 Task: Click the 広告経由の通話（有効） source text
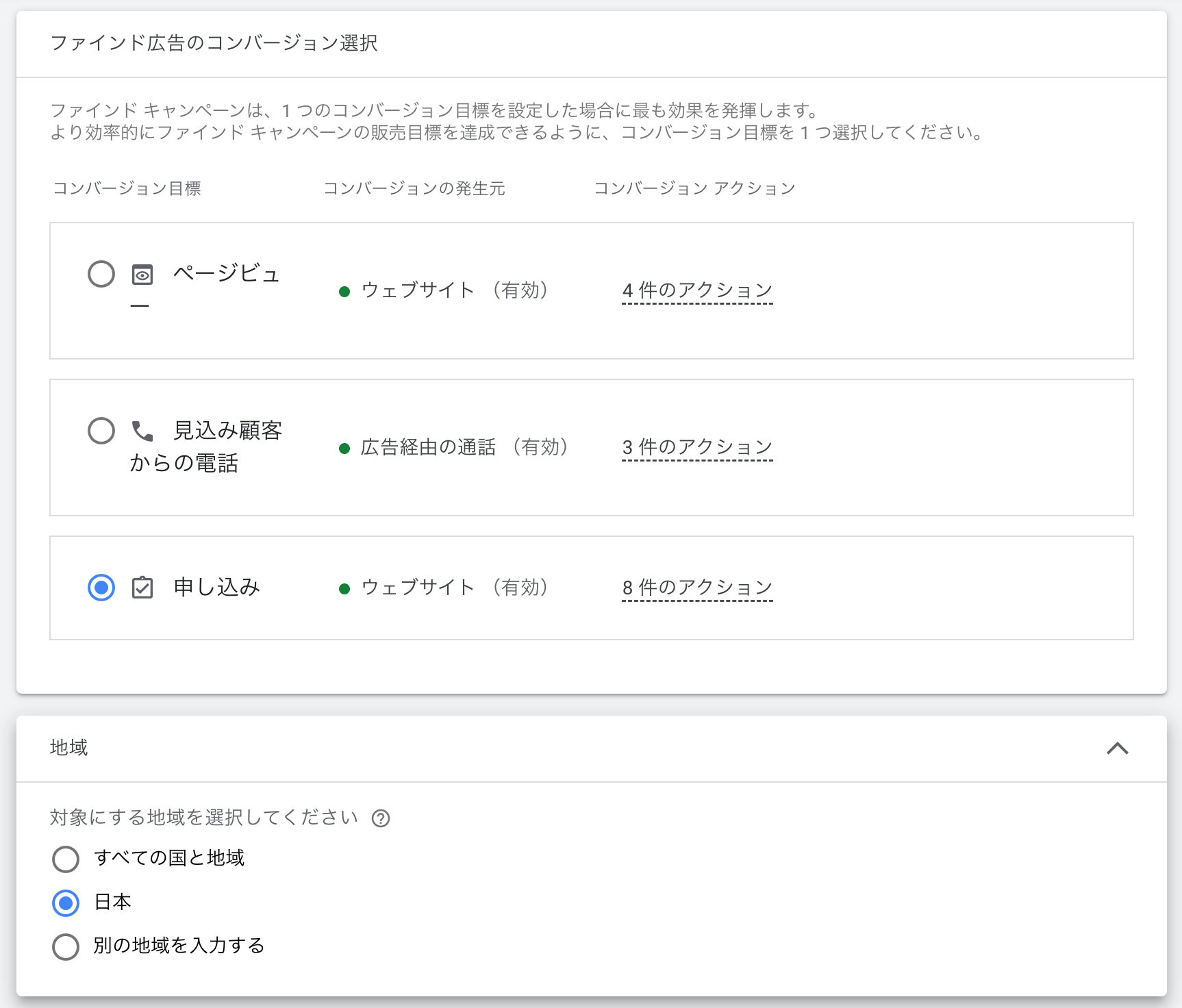(466, 447)
